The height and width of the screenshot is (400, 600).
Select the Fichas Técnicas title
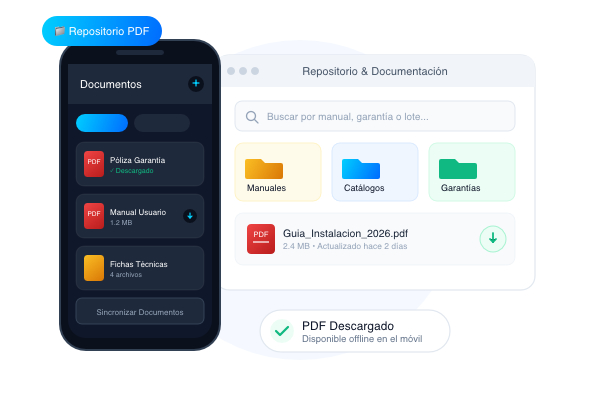point(139,264)
